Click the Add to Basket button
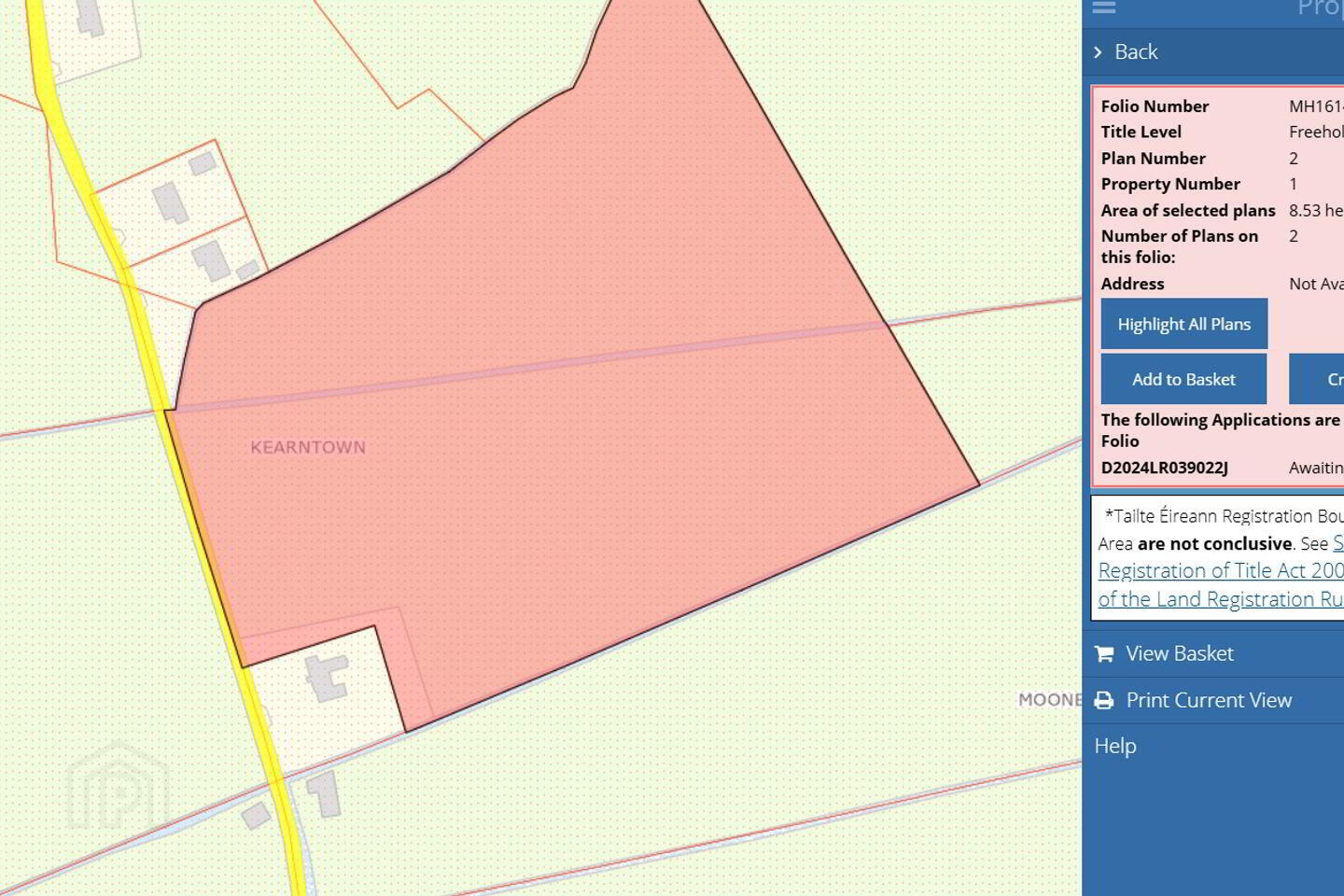 pos(1184,379)
